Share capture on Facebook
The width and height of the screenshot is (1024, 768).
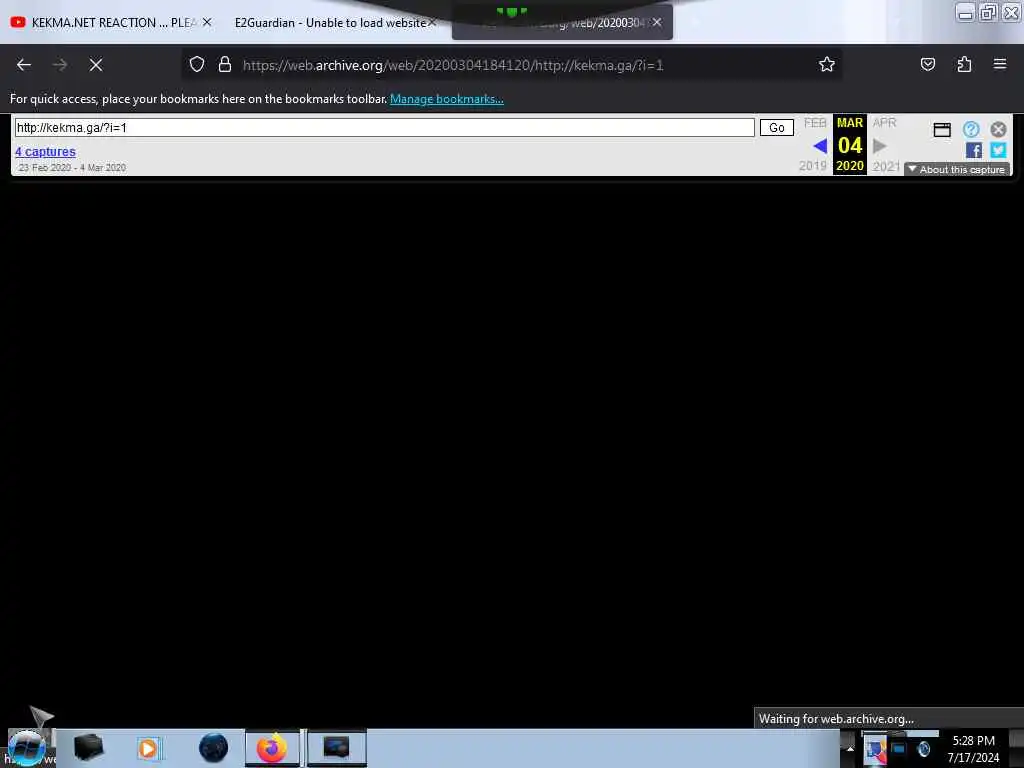[973, 150]
